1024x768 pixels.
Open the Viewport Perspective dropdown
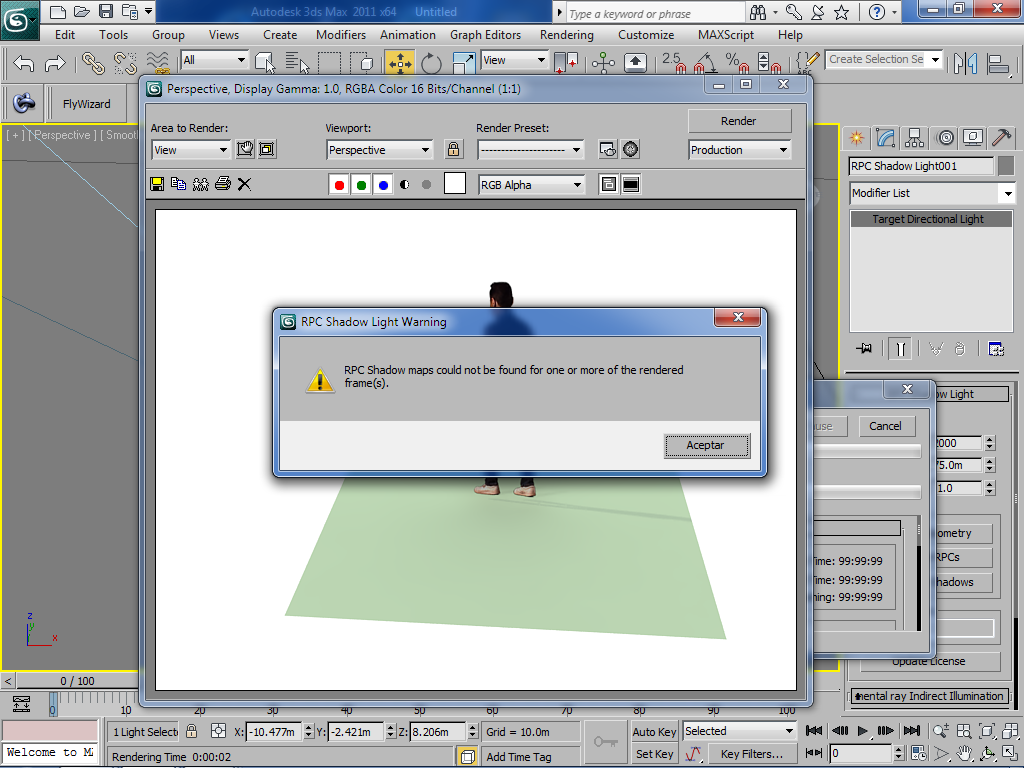379,150
